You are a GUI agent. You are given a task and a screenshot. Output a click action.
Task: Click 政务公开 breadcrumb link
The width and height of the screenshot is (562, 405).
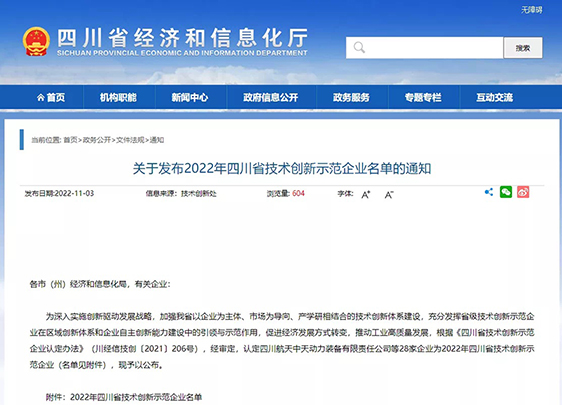pyautogui.click(x=97, y=140)
